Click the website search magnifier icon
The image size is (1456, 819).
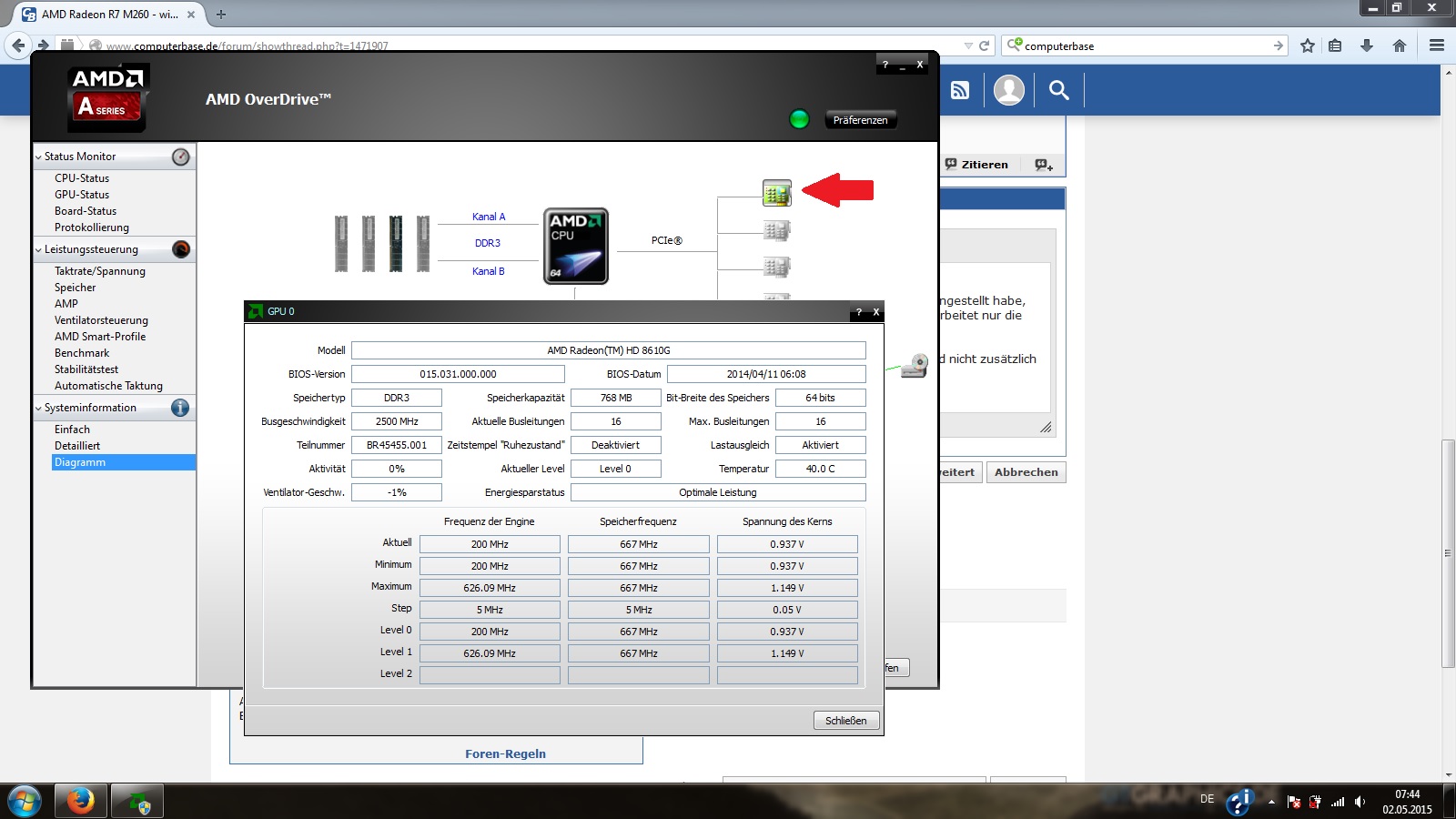pos(1058,90)
